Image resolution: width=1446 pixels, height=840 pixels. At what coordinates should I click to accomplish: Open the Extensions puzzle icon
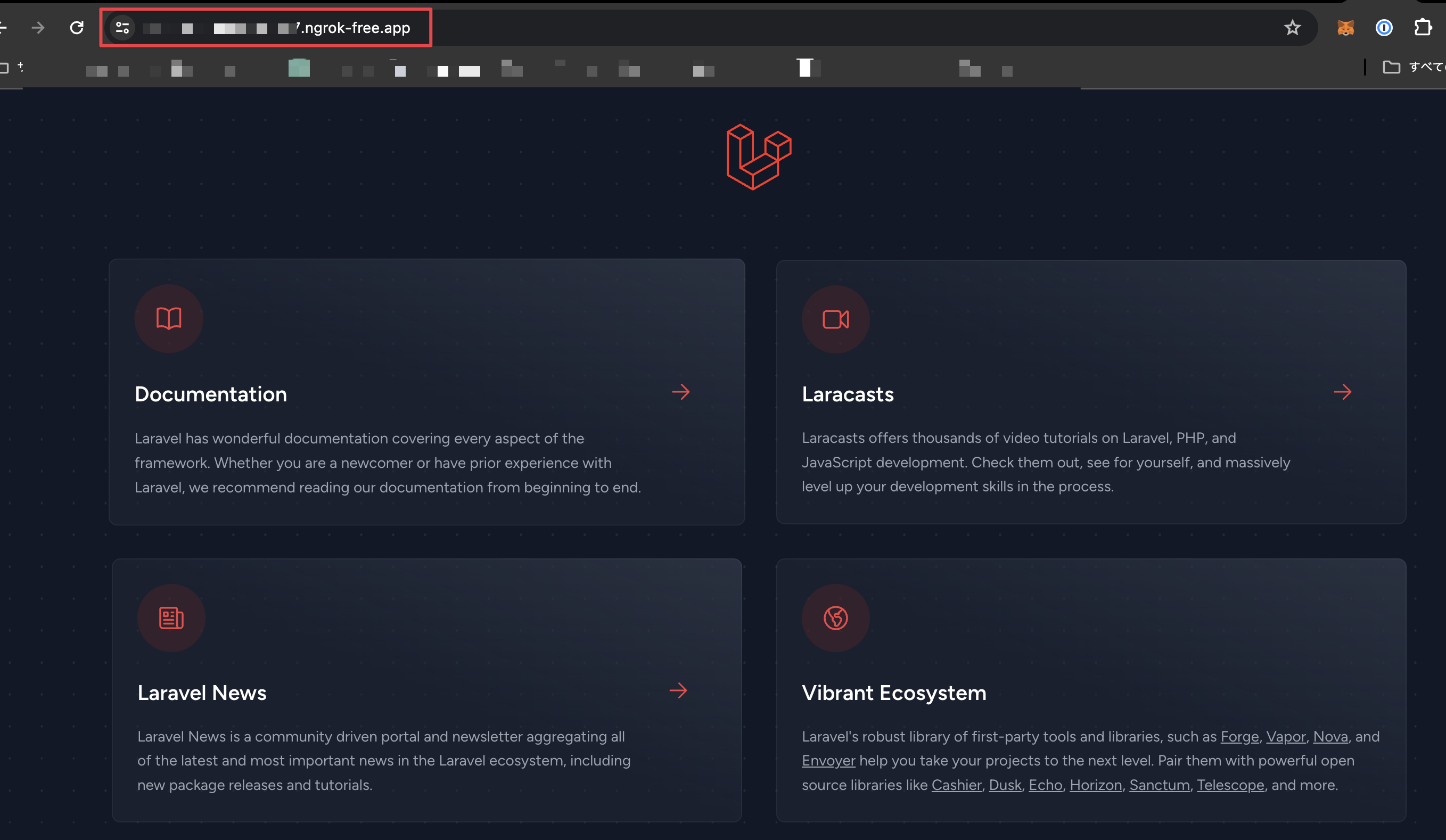pos(1423,28)
